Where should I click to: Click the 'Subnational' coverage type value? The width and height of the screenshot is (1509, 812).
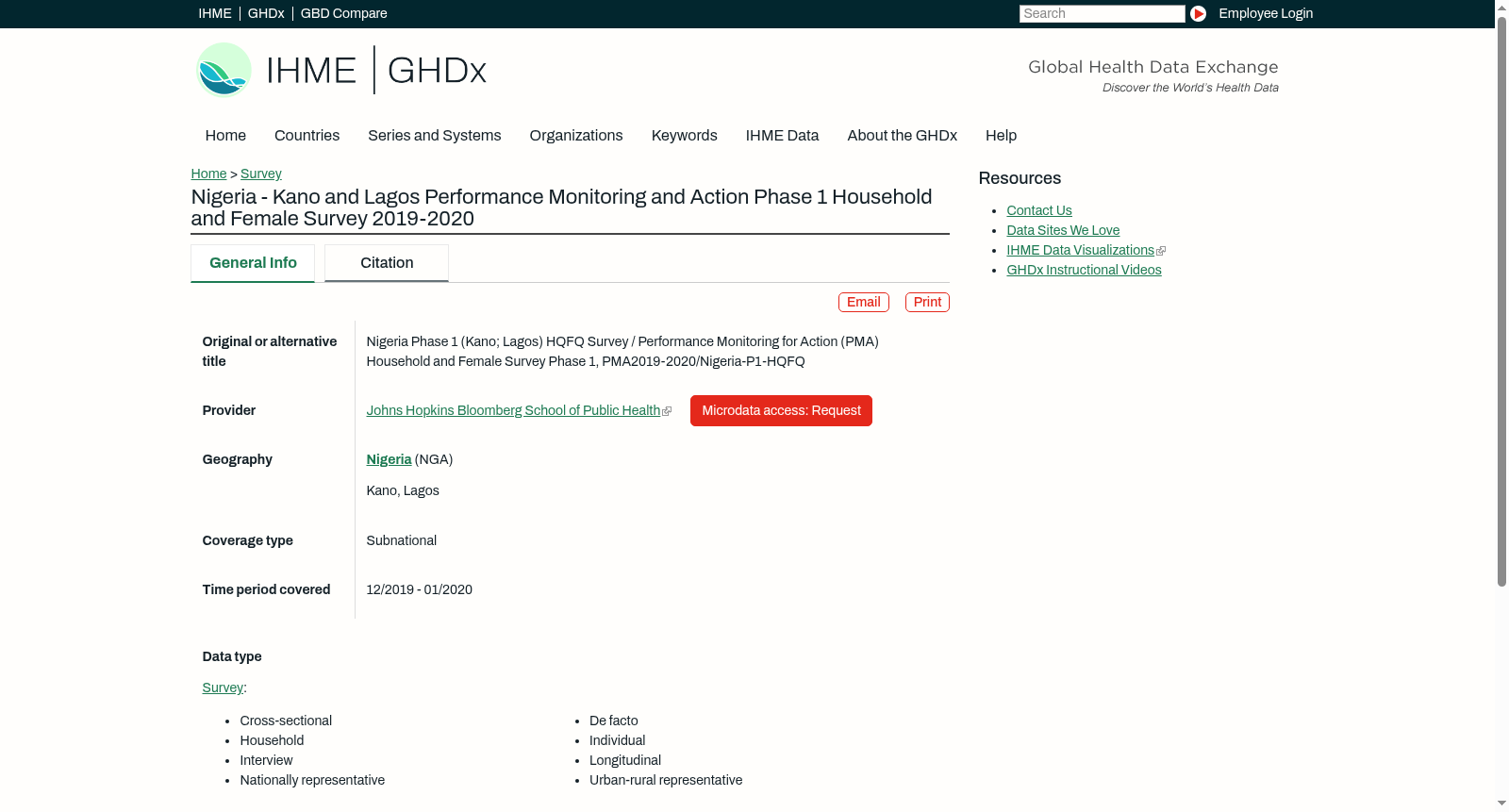tap(401, 540)
